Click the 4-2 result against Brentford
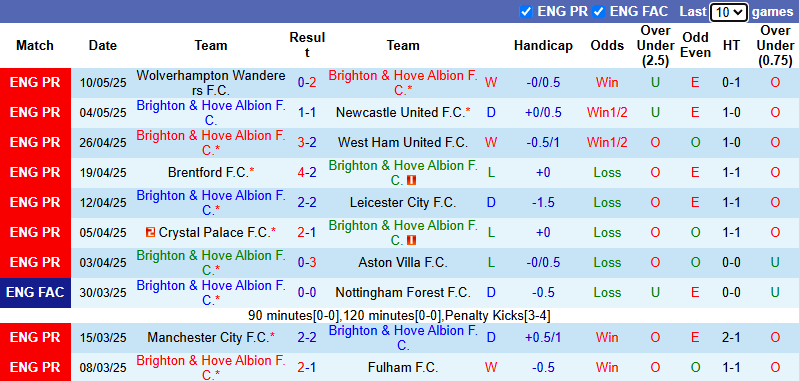The width and height of the screenshot is (800, 381). [307, 173]
